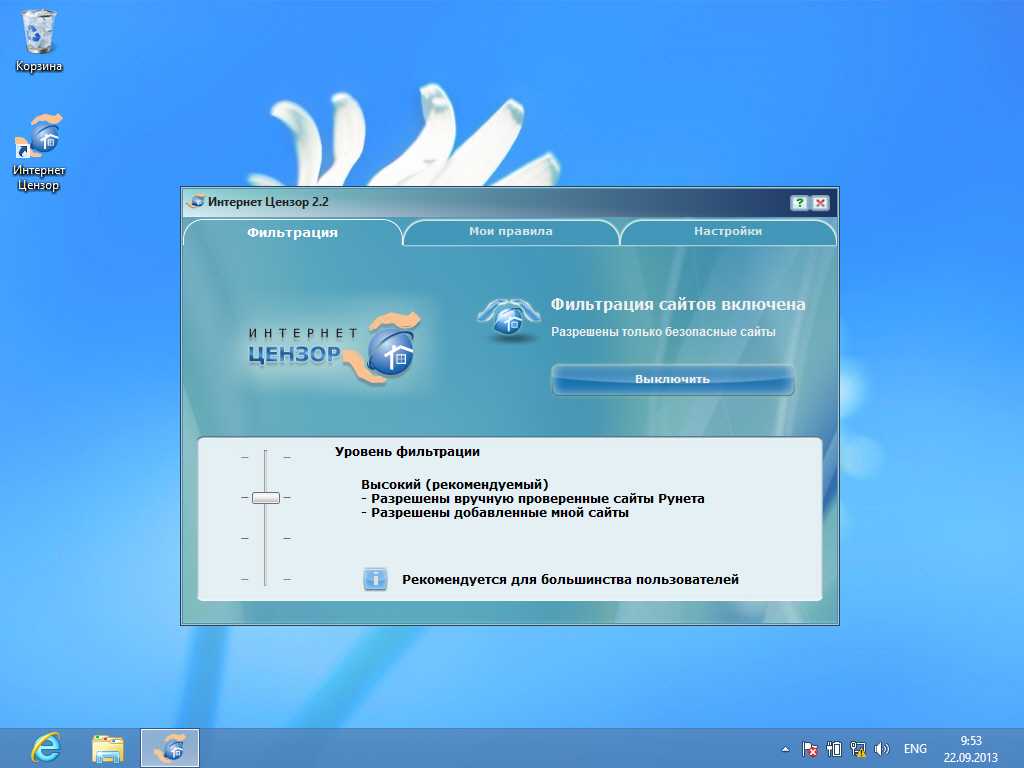The width and height of the screenshot is (1024, 768).
Task: Click the app icon in the window title bar
Action: pyautogui.click(x=195, y=202)
